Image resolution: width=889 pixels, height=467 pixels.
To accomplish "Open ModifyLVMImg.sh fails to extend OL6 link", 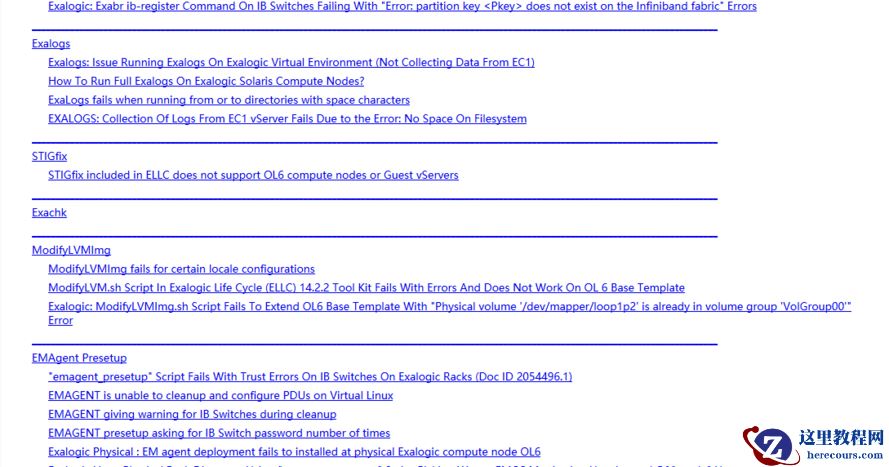I will click(450, 307).
